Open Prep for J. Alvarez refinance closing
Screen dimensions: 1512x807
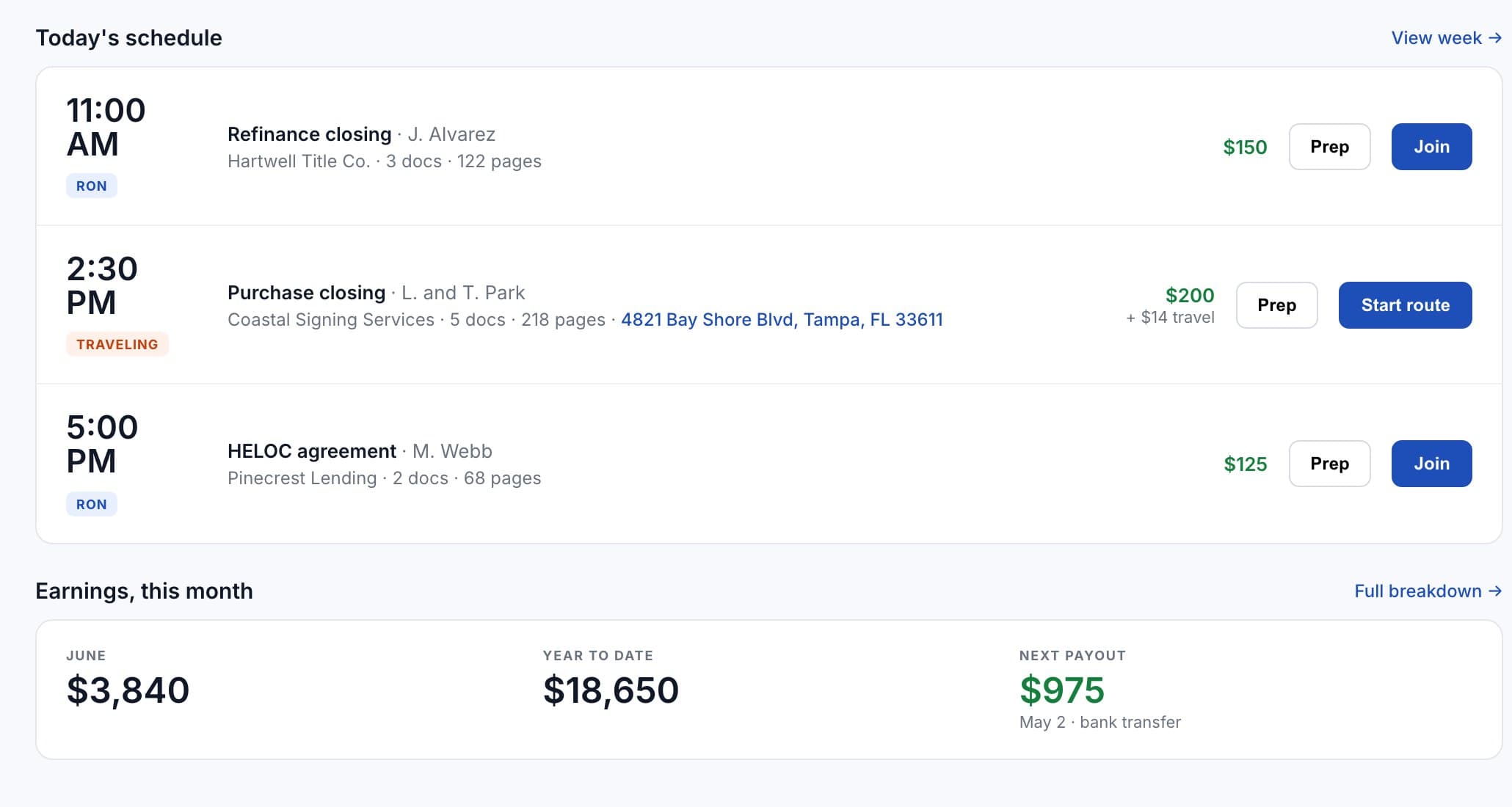1329,147
